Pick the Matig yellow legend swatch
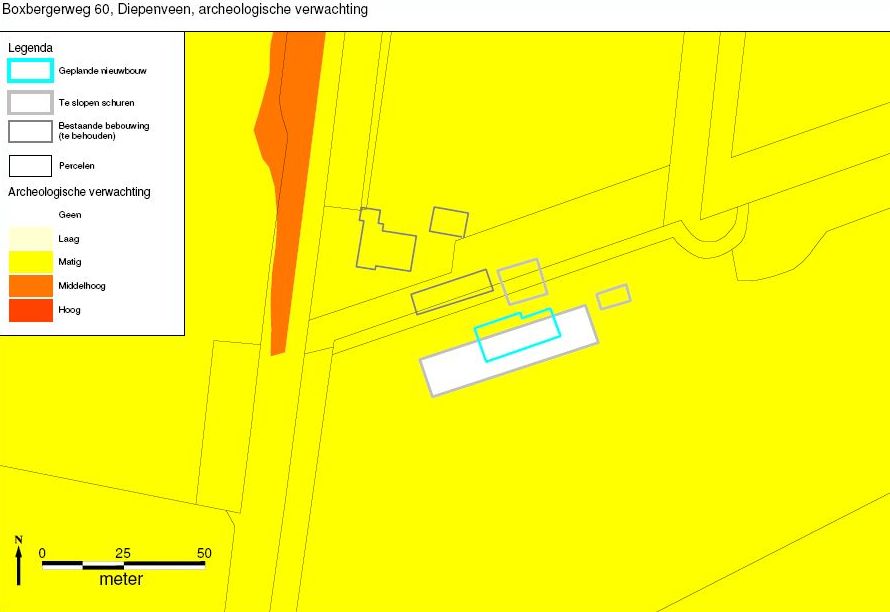The height and width of the screenshot is (612, 890). (x=30, y=262)
